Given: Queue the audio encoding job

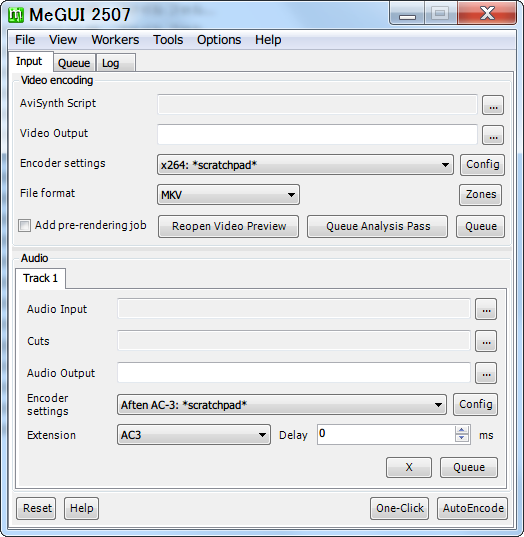Looking at the screenshot, I should tap(469, 467).
